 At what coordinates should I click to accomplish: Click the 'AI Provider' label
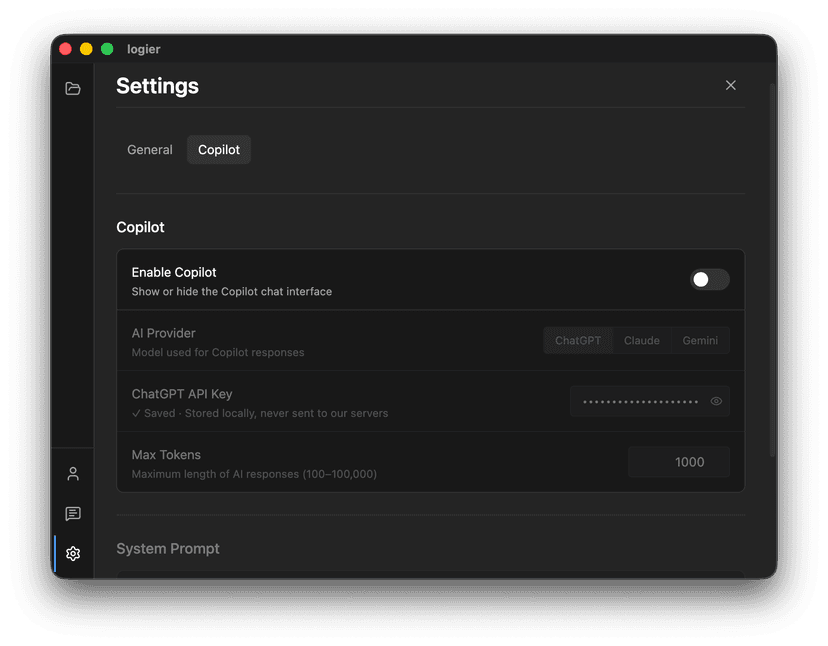click(x=163, y=333)
